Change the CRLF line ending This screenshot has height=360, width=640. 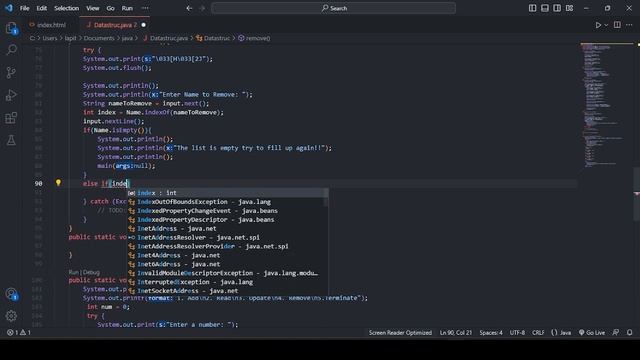(x=538, y=333)
